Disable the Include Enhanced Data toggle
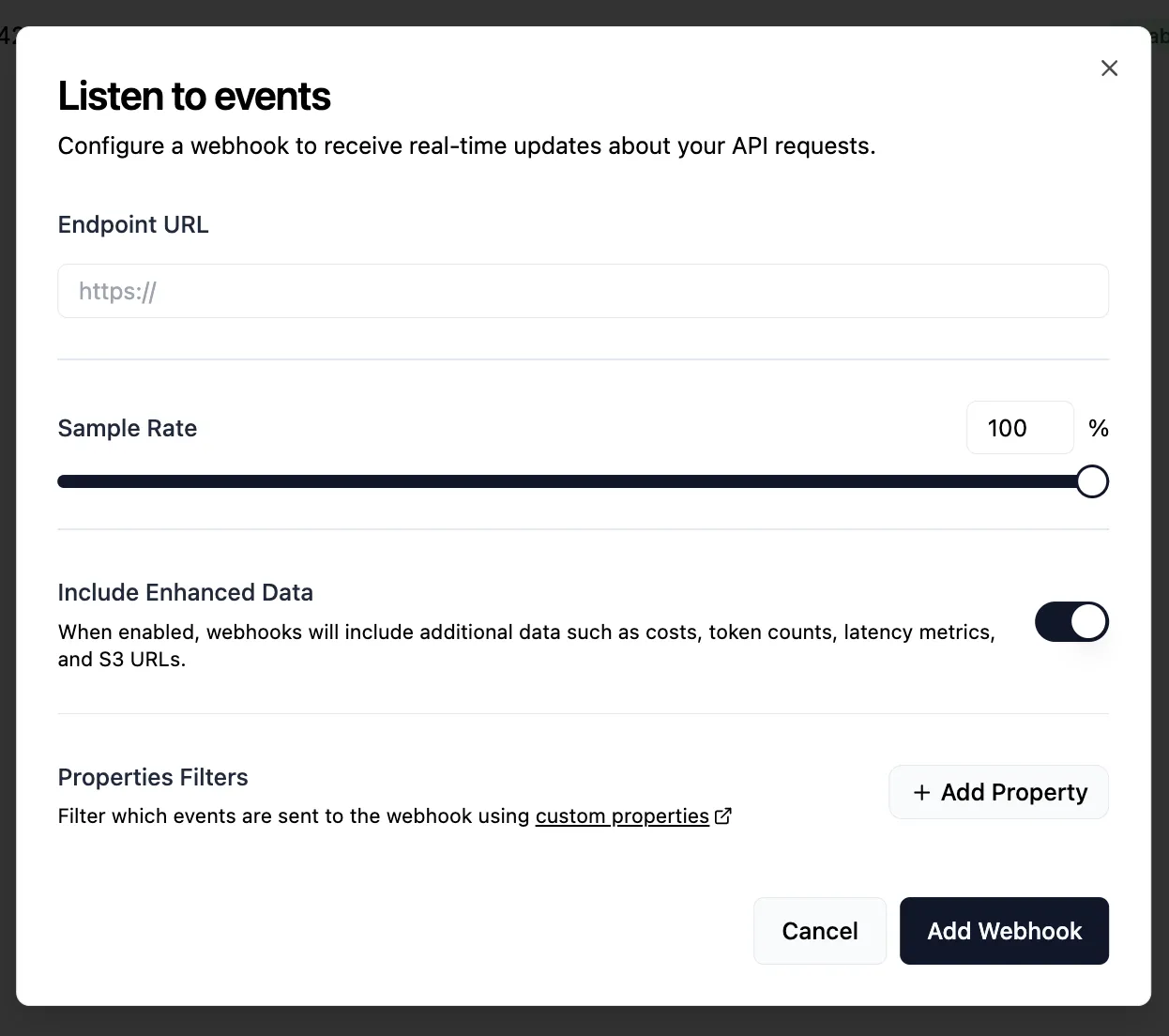 [x=1071, y=621]
